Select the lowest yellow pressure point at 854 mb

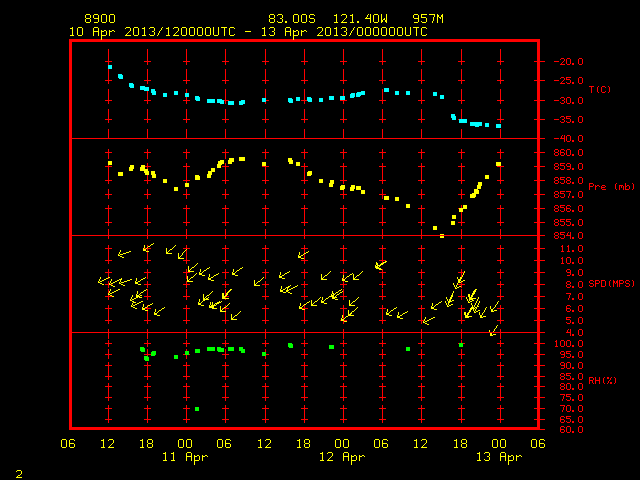point(442,236)
